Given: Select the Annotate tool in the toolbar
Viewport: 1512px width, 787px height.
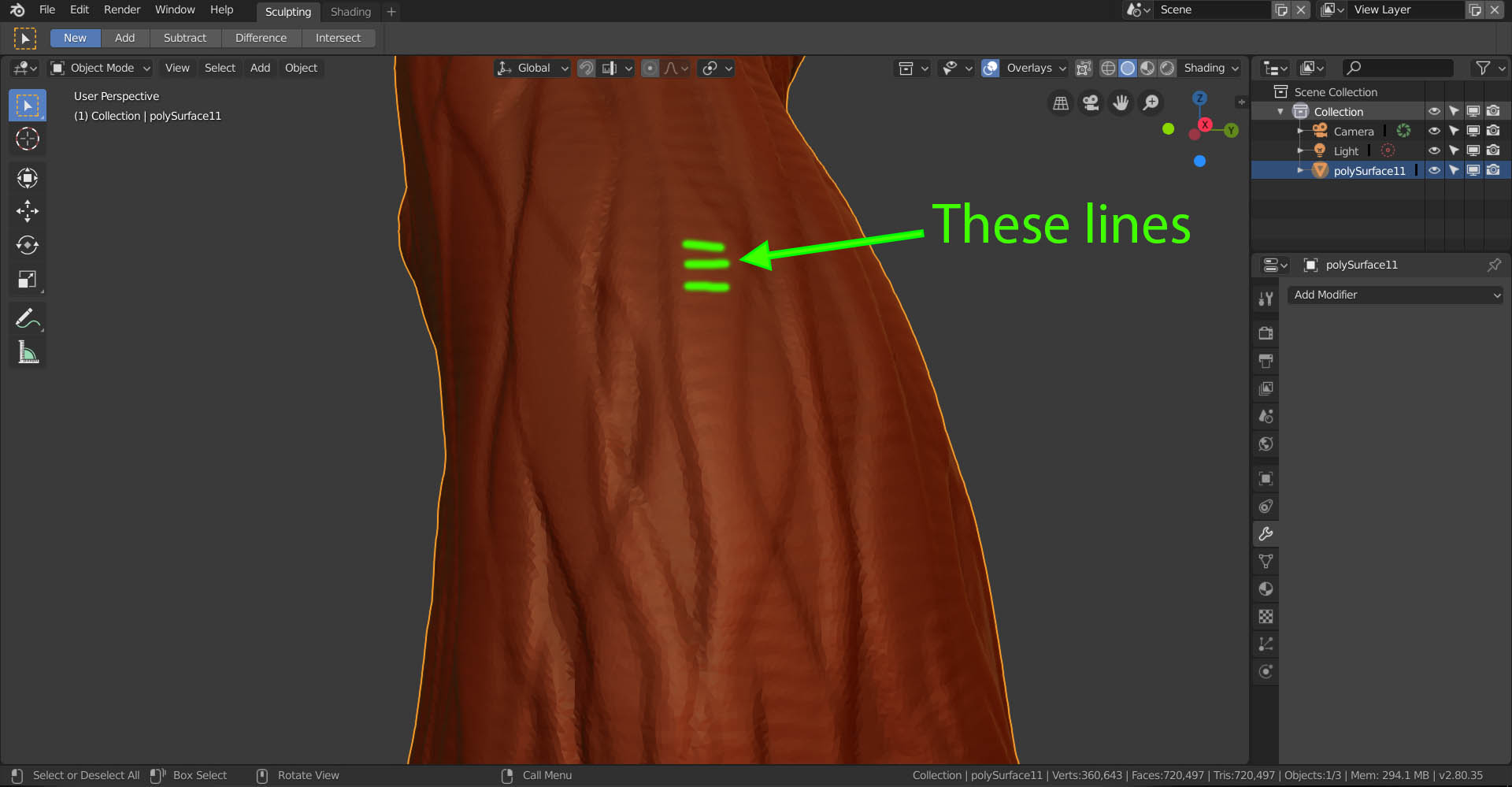Looking at the screenshot, I should coord(28,317).
